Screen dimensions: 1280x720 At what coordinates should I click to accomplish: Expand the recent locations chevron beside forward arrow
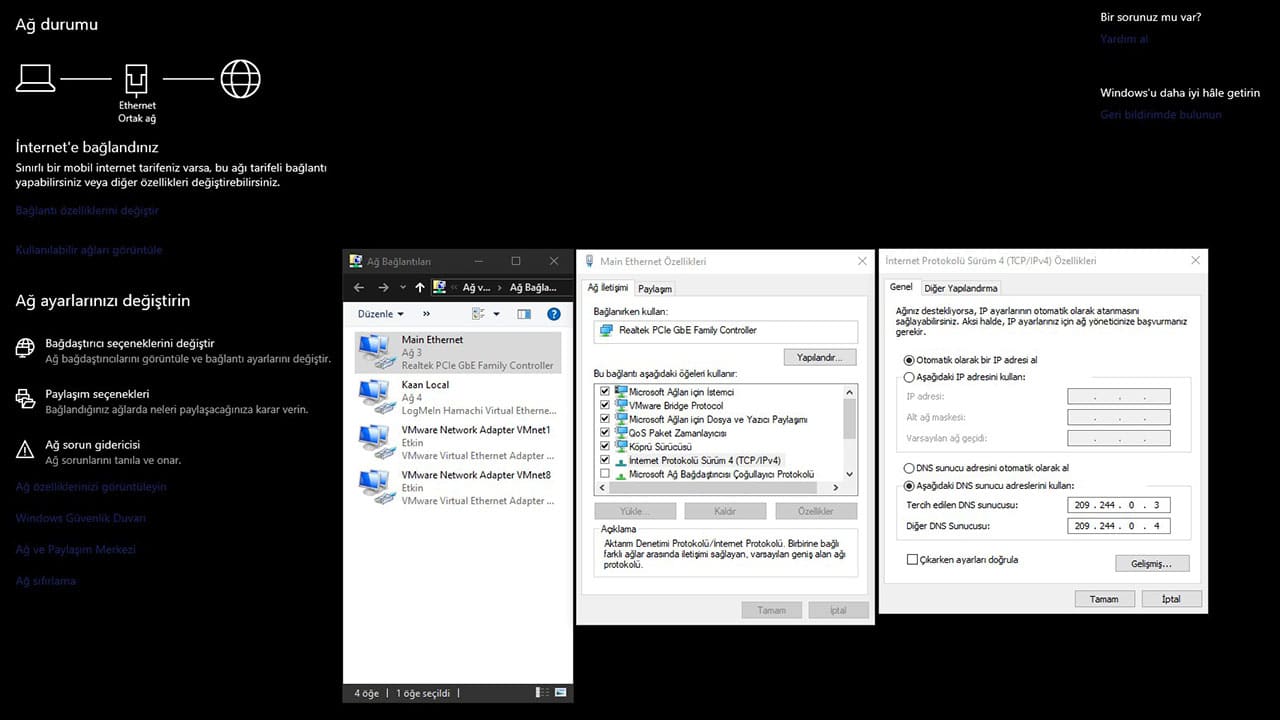(402, 288)
